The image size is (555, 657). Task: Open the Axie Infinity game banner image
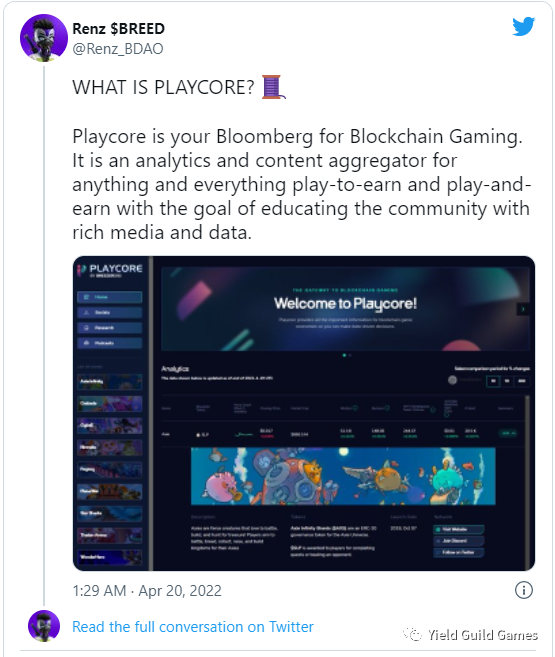click(x=343, y=476)
